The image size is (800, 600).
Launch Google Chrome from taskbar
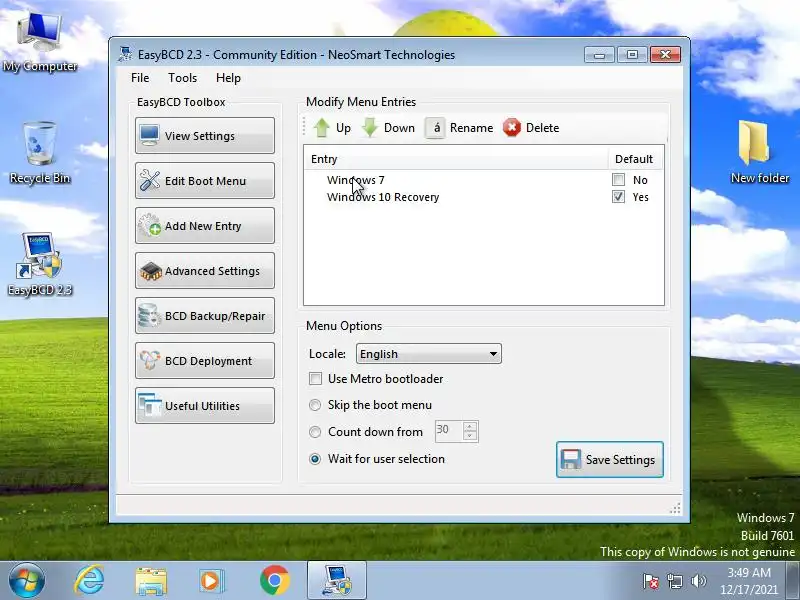coord(274,581)
